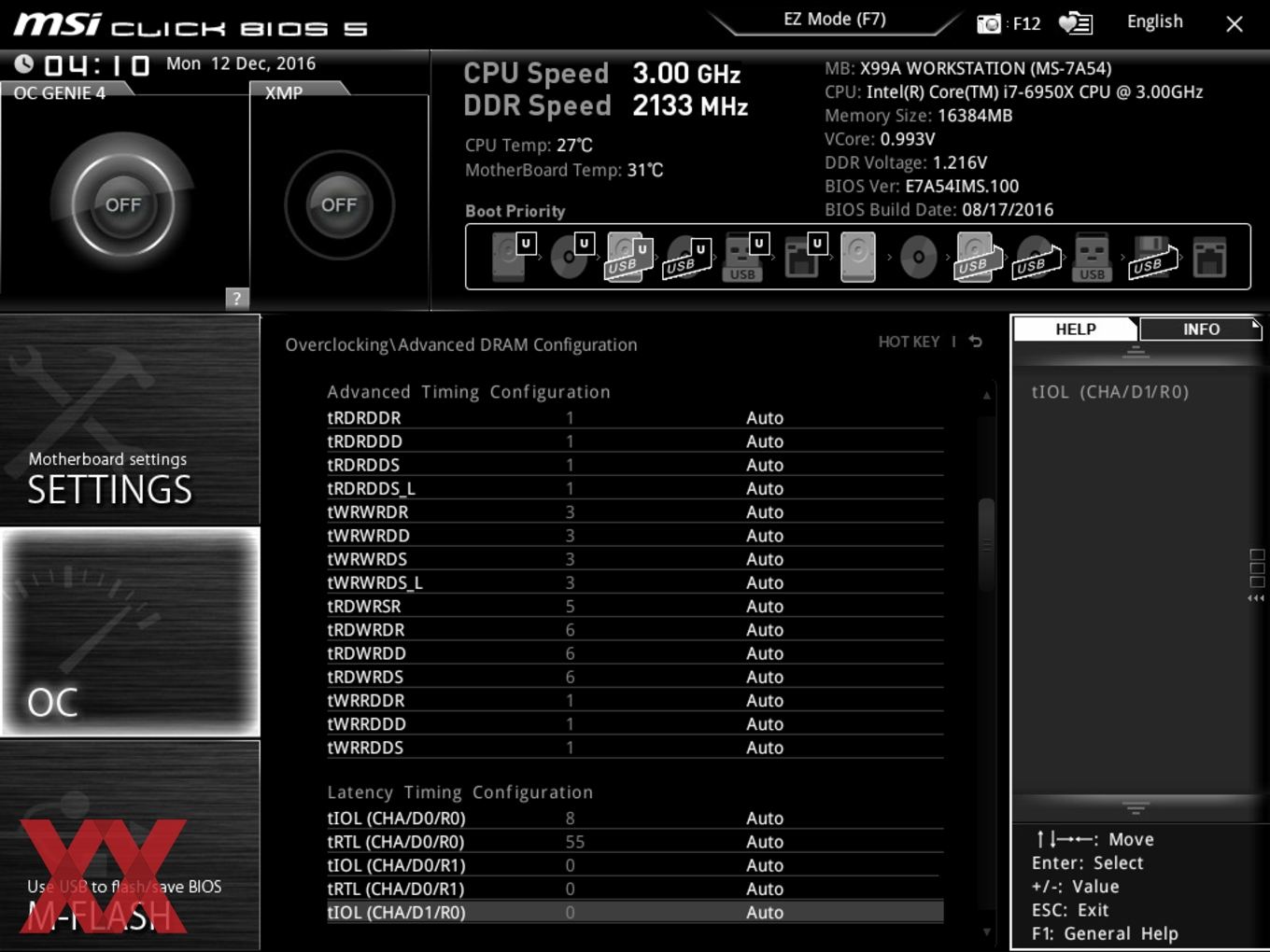This screenshot has height=952, width=1270.
Task: Click the system clock showing 04:10
Action: click(96, 64)
